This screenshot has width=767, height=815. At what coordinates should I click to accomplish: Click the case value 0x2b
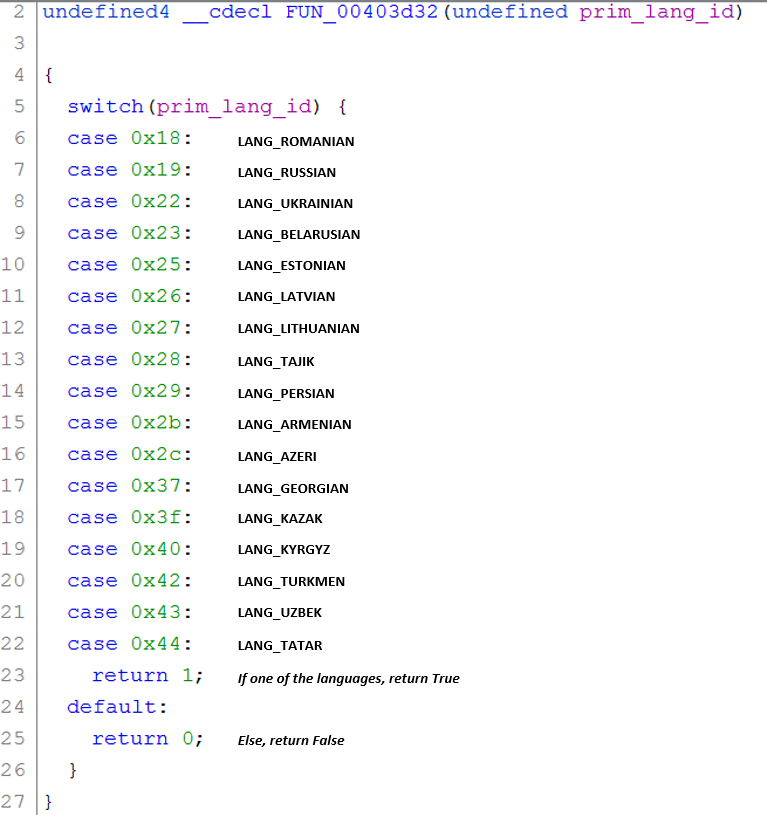(160, 423)
